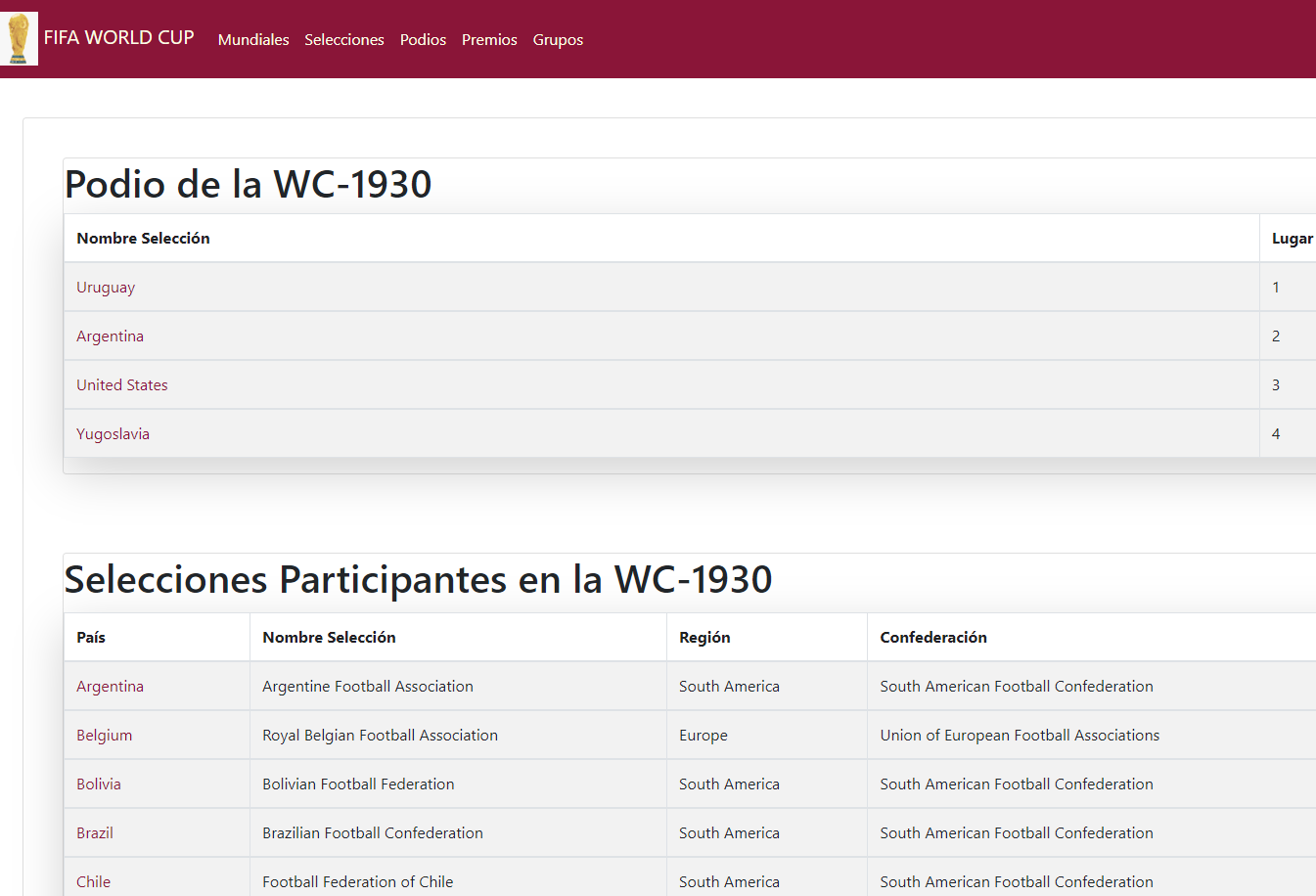Screen dimensions: 1316x896
Task: Open the Podios navigation link
Action: [423, 40]
